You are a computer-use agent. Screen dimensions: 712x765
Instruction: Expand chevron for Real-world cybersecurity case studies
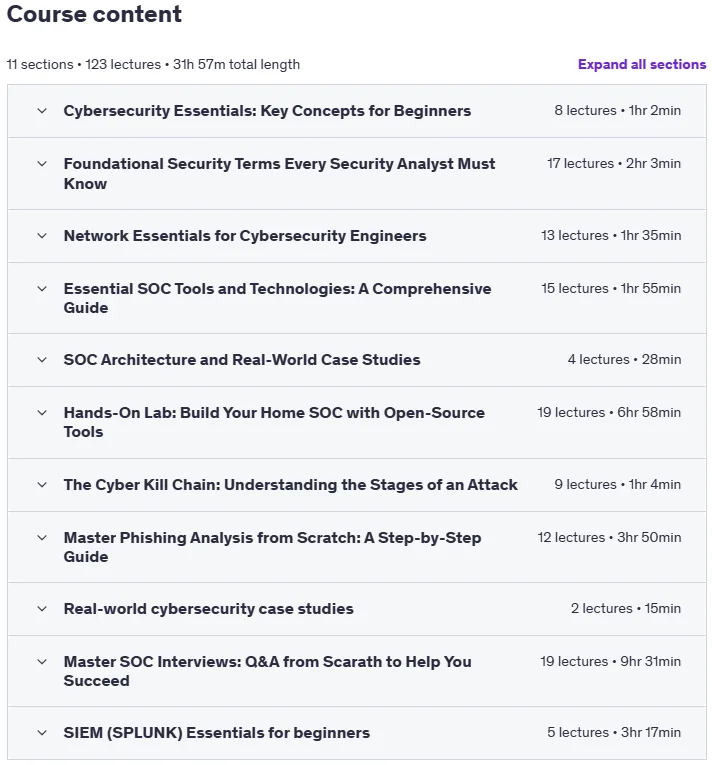[42, 609]
